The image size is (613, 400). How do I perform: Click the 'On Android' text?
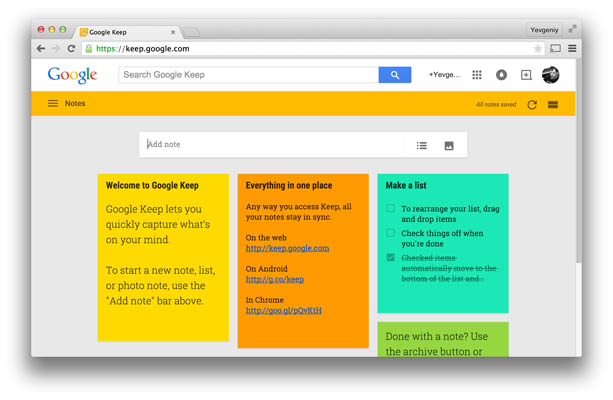[267, 269]
